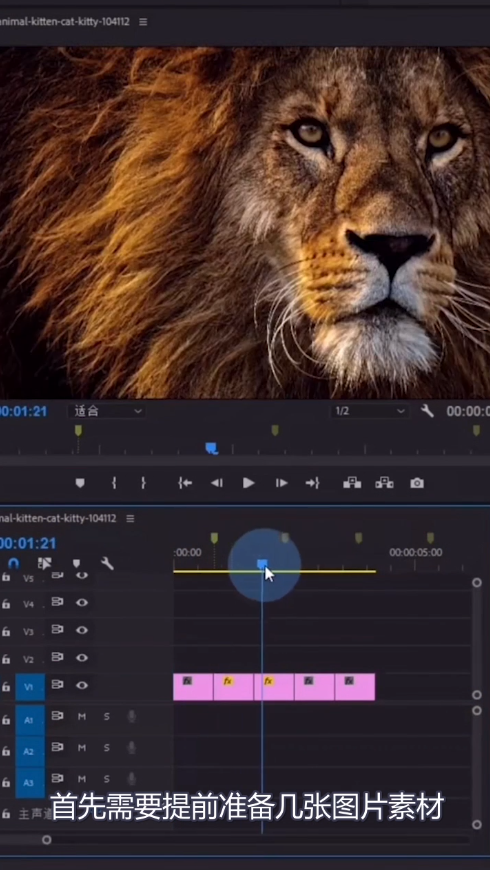Click the Go to In point icon

pyautogui.click(x=185, y=483)
